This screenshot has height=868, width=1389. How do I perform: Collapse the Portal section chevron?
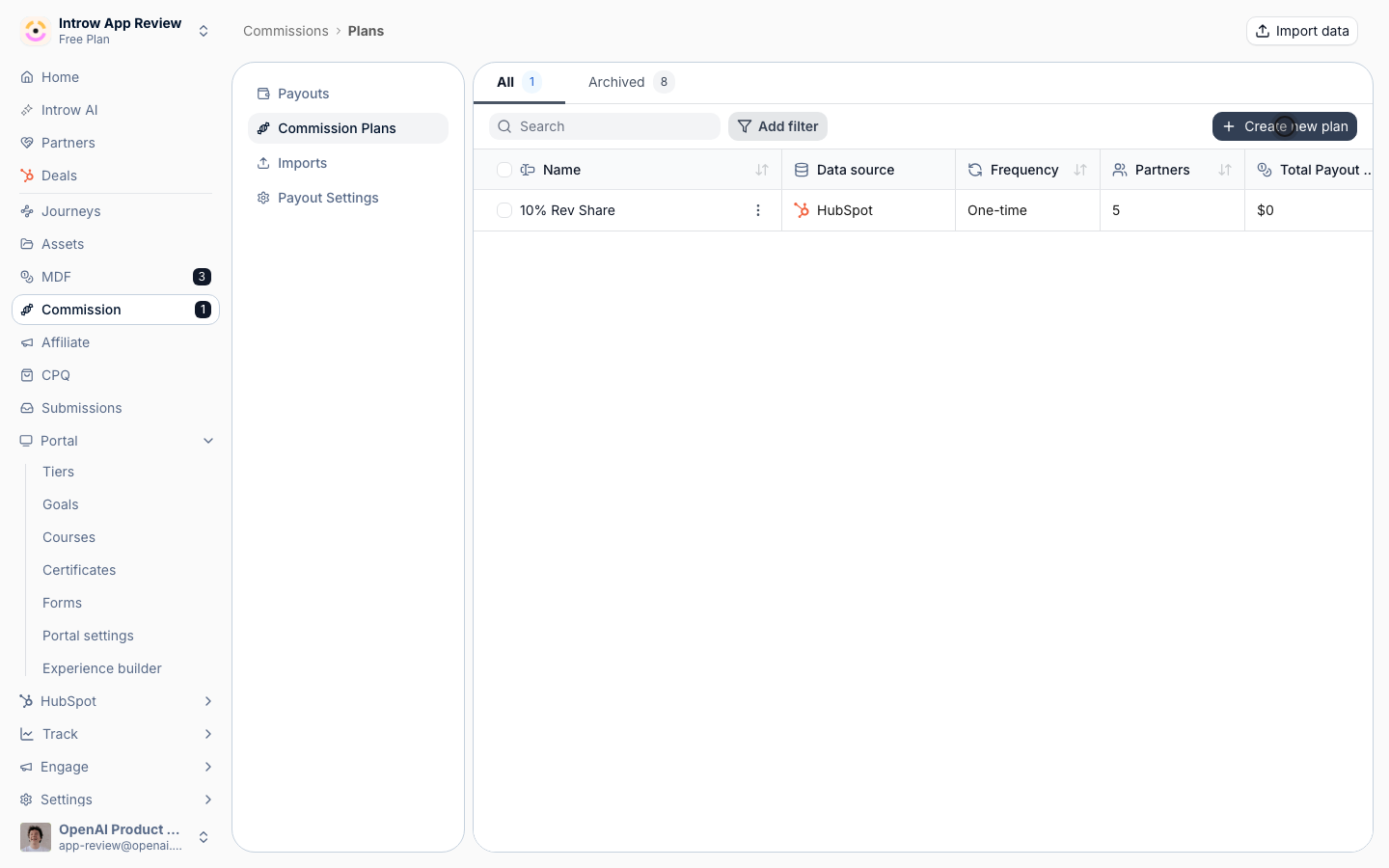208,441
